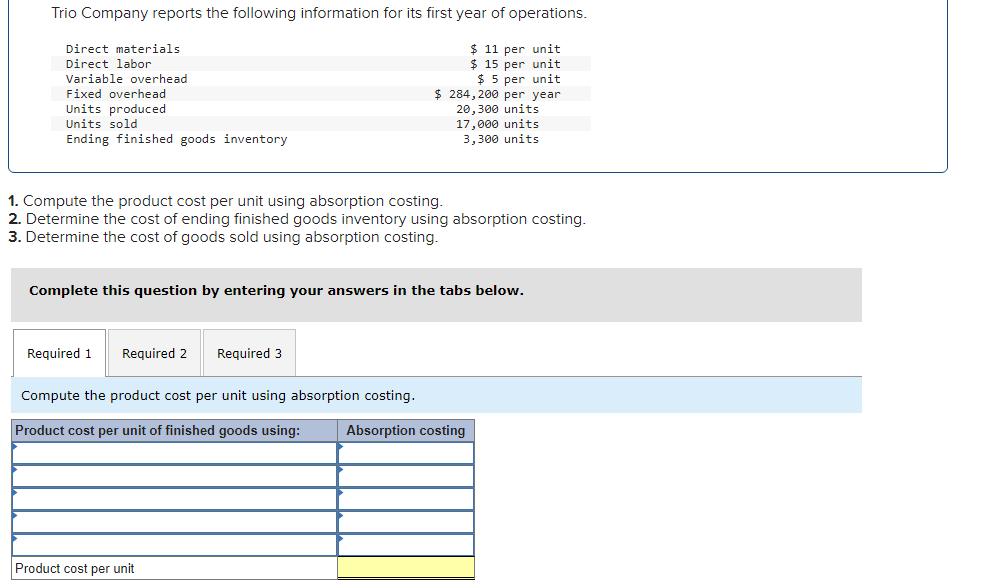Click the second Absorption costing amount field
This screenshot has height=588, width=982.
point(405,475)
